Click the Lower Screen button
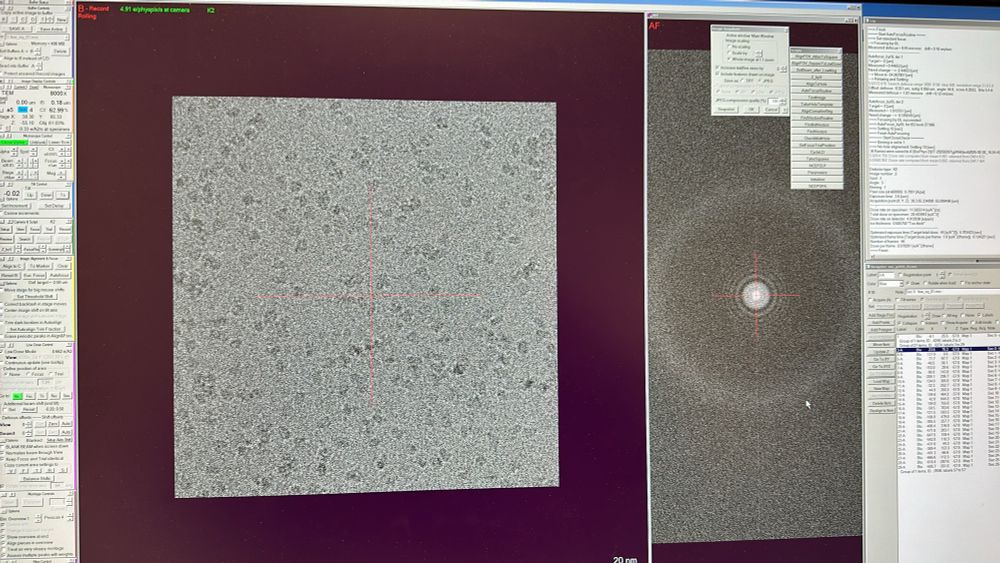This screenshot has height=563, width=1000. click(x=60, y=142)
